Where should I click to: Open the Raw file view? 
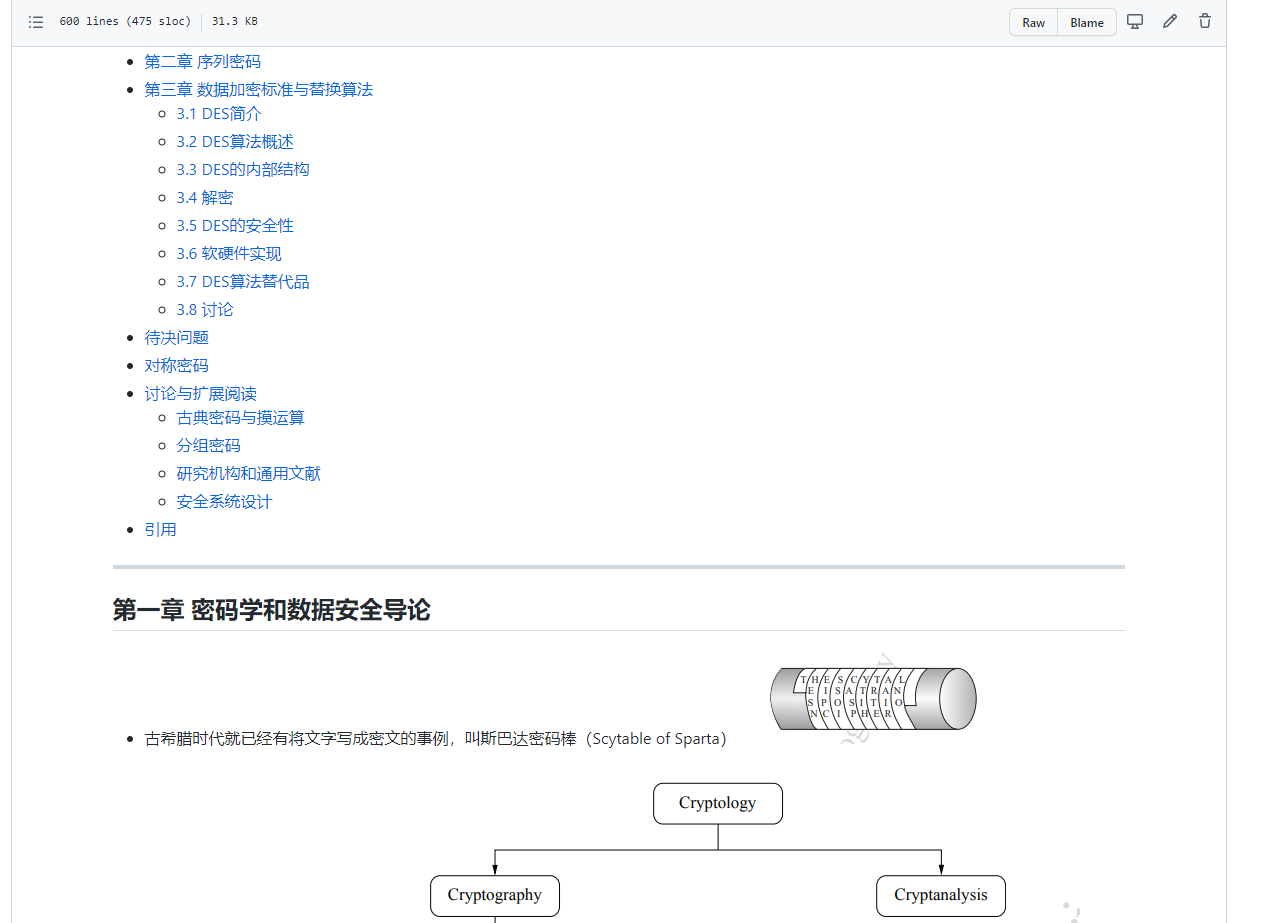(1033, 23)
